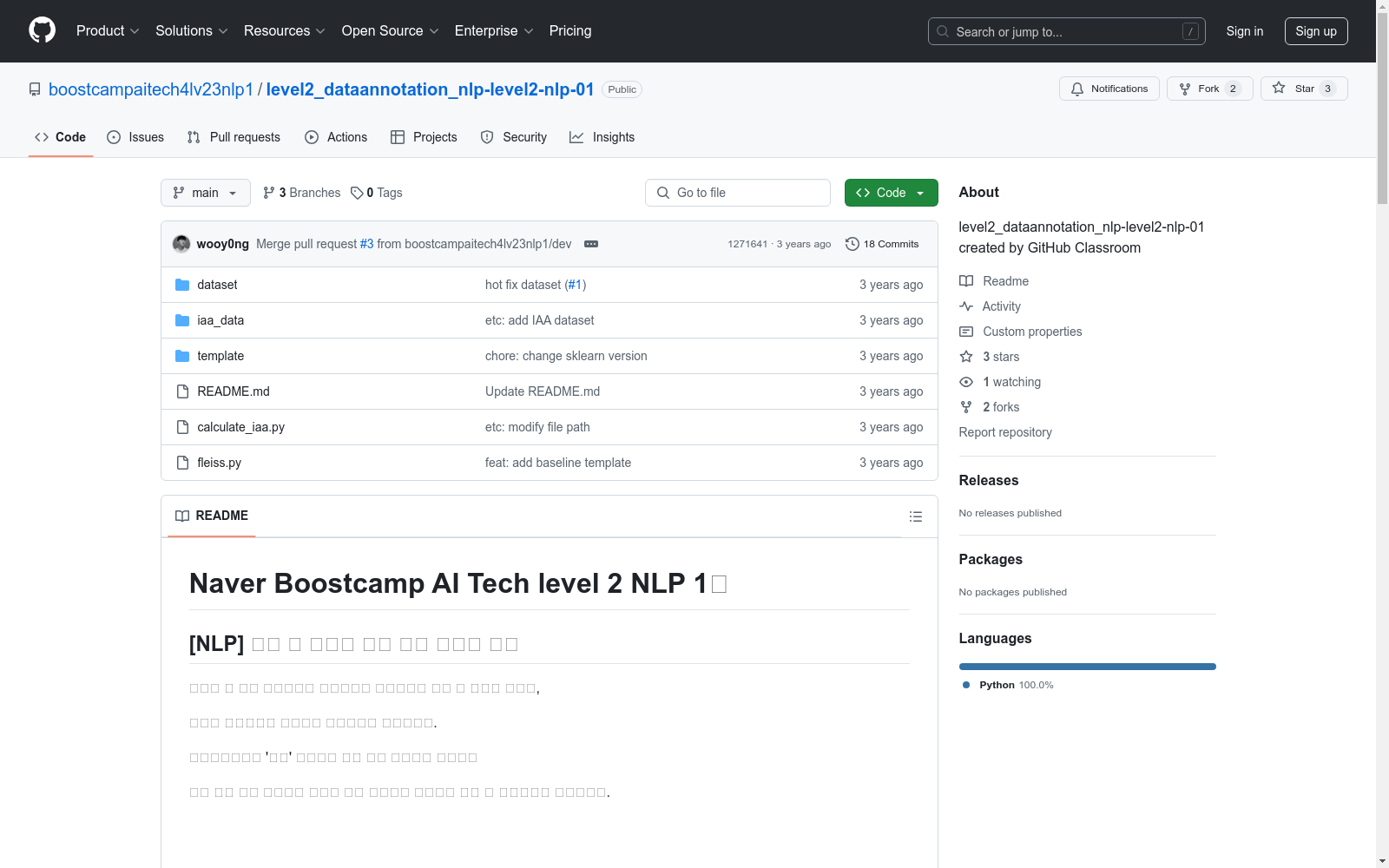Open the 'feat: add baseline template' commit
1389x868 pixels.
click(x=558, y=463)
